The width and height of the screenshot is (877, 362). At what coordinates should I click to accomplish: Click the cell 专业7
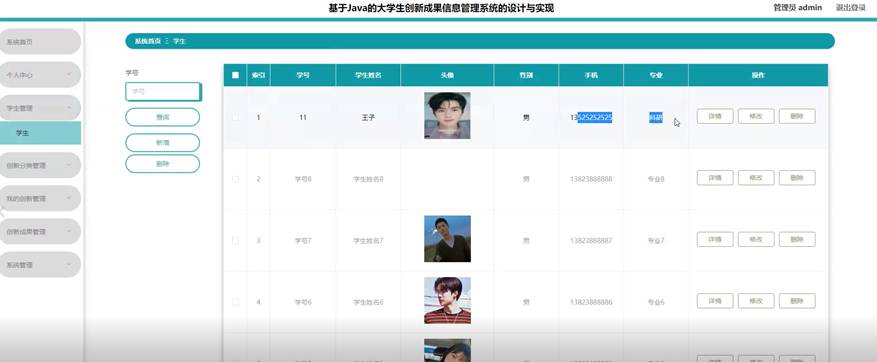pos(656,241)
